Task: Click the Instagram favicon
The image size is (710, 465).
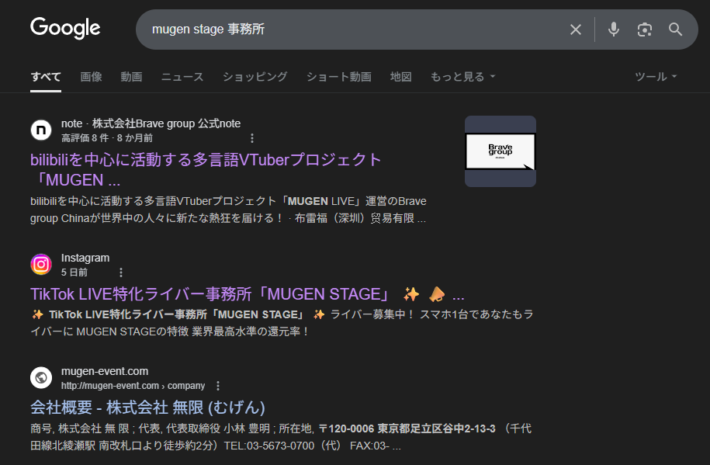Action: tap(41, 264)
